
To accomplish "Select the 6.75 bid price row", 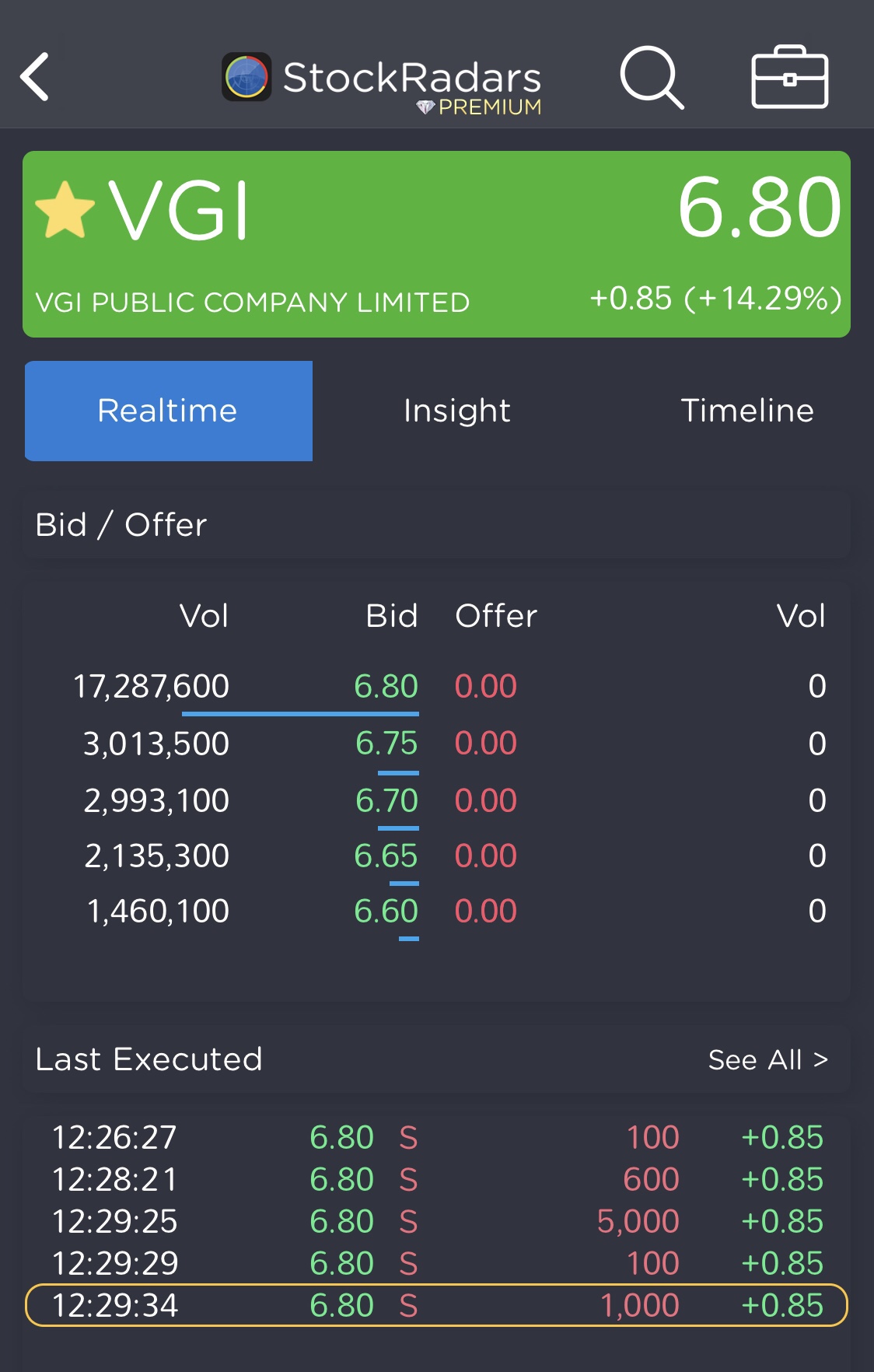I will [x=386, y=744].
